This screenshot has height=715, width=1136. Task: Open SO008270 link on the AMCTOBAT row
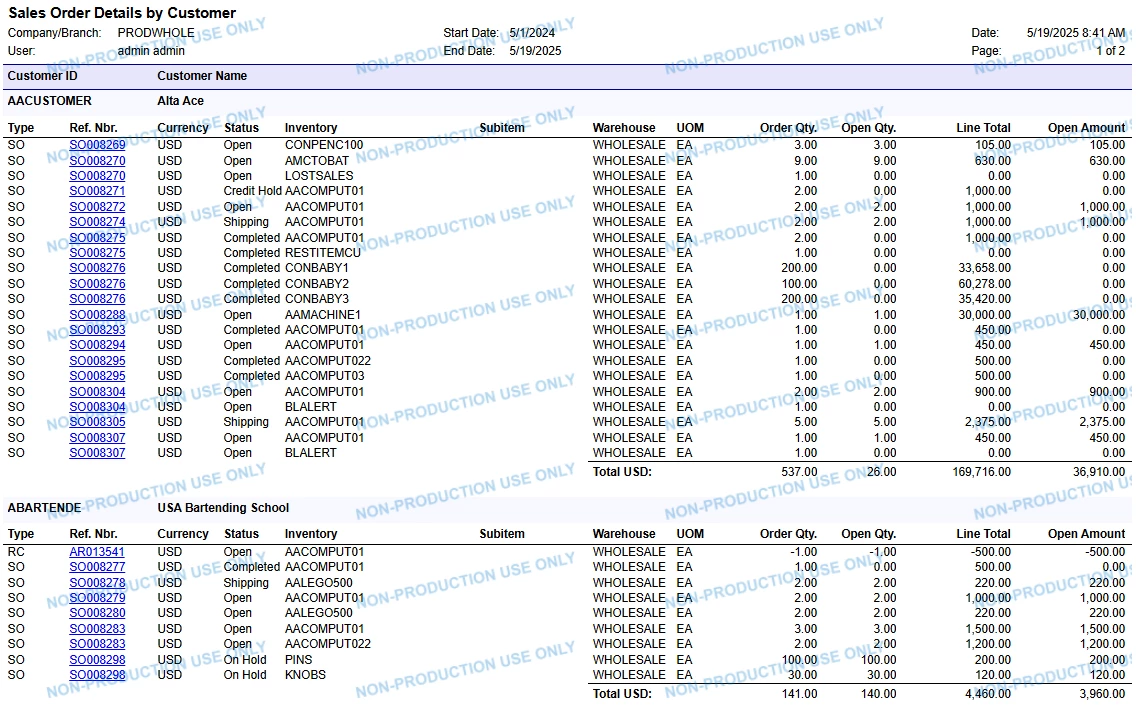click(x=97, y=161)
